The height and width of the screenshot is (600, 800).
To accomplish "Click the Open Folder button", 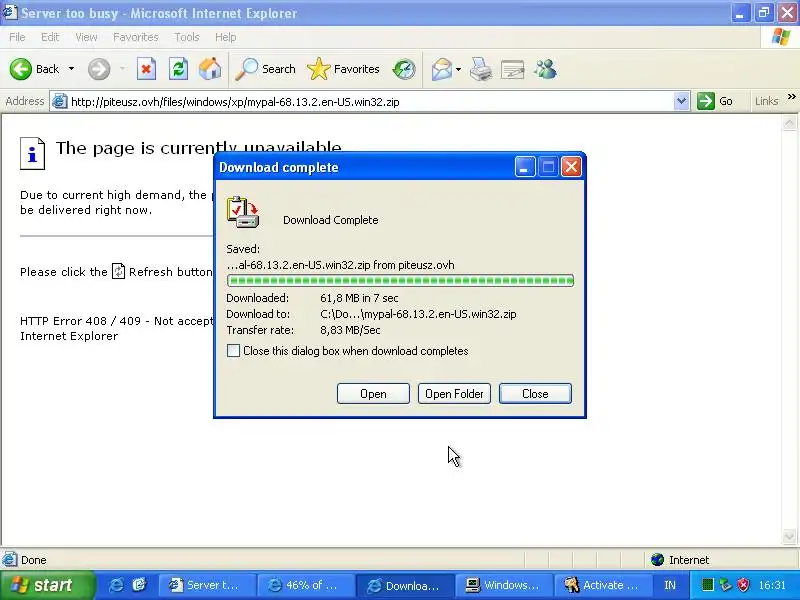I will (x=454, y=393).
